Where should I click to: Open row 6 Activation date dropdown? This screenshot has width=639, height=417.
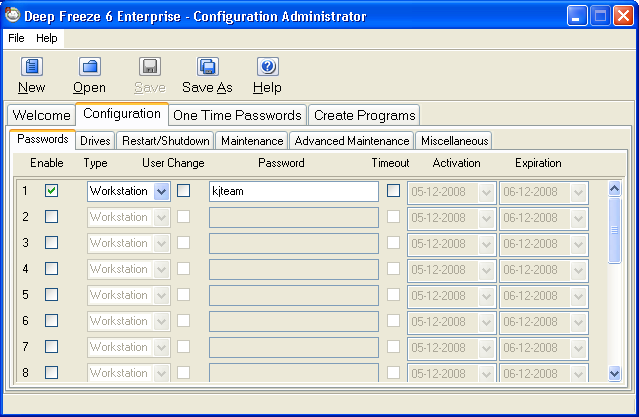pyautogui.click(x=487, y=322)
